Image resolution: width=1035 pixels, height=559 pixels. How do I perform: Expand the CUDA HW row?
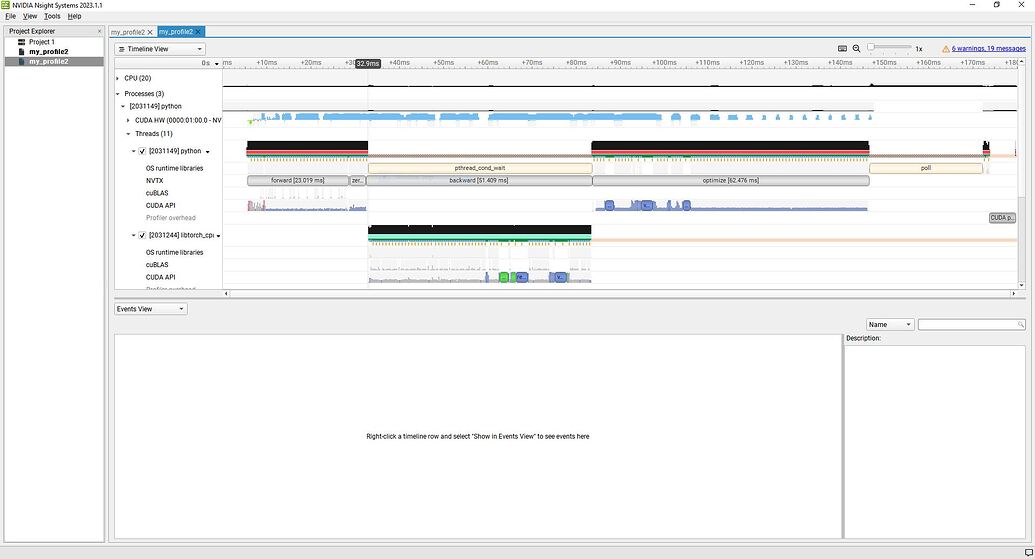pyautogui.click(x=128, y=120)
